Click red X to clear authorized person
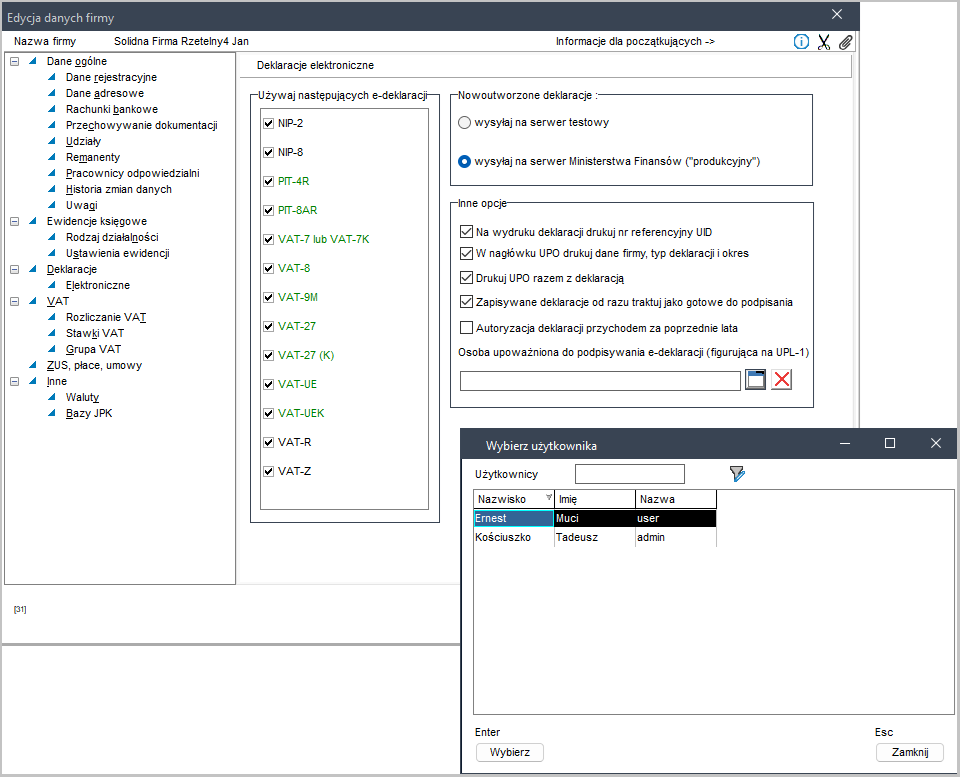The image size is (960, 777). pos(781,380)
